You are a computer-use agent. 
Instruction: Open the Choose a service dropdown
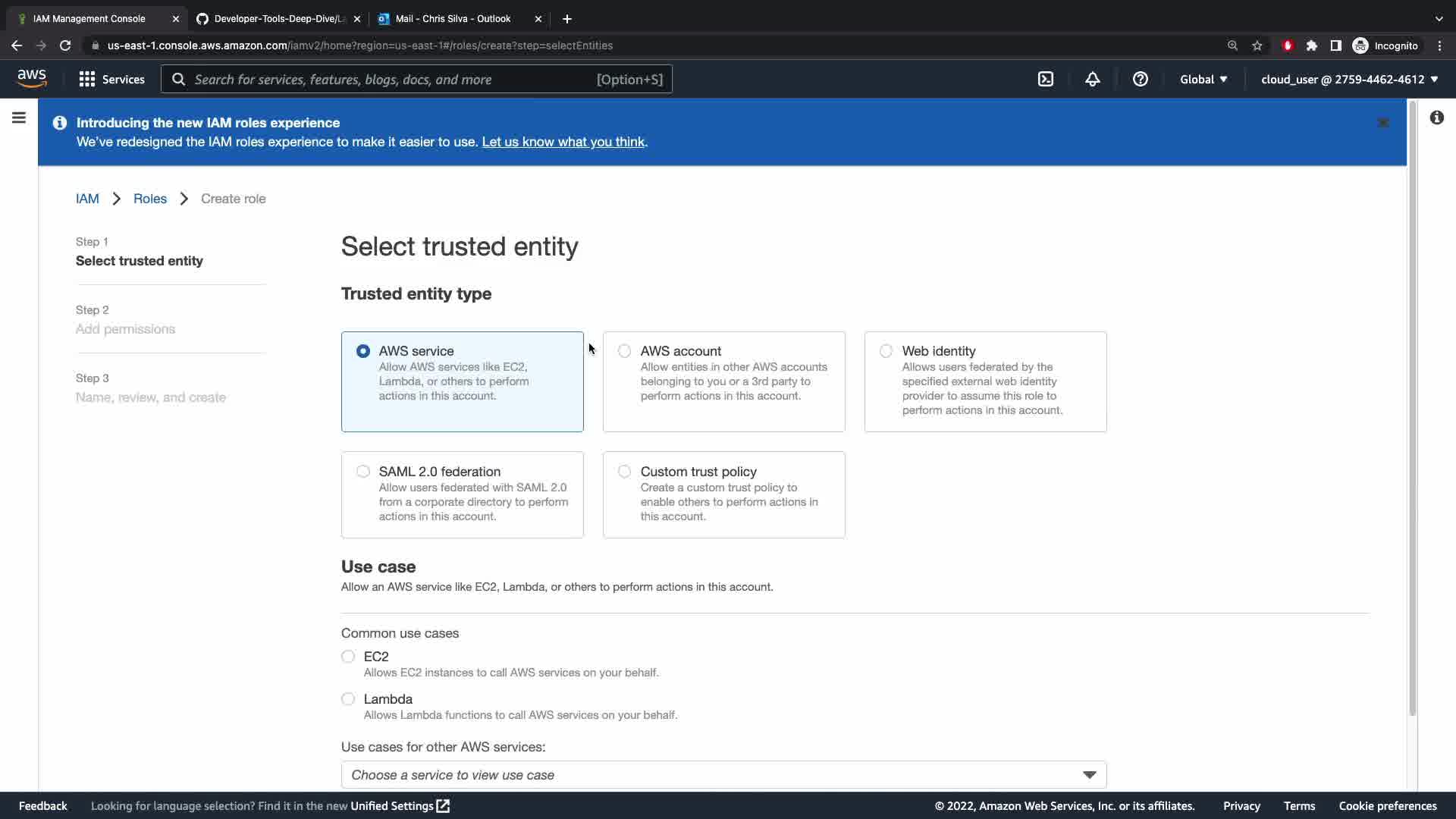(723, 775)
